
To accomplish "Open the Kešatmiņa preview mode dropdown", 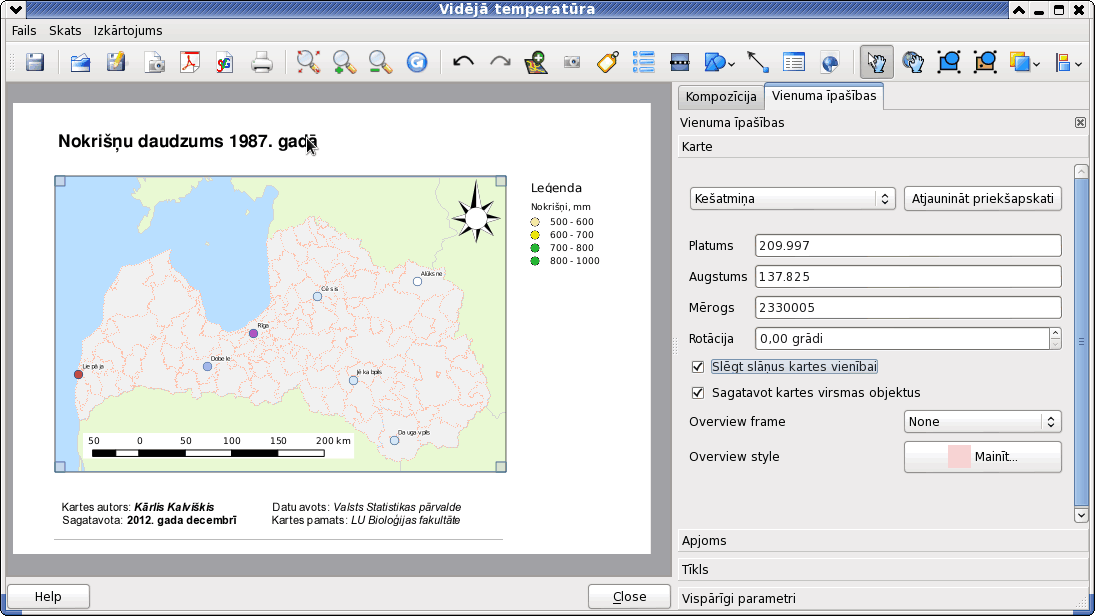I will point(793,198).
